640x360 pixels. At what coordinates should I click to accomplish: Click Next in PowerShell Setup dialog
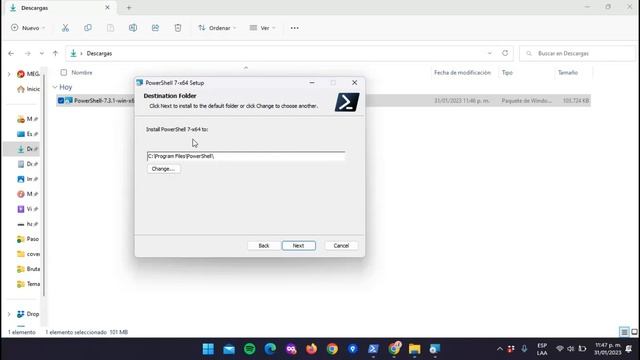[298, 246]
